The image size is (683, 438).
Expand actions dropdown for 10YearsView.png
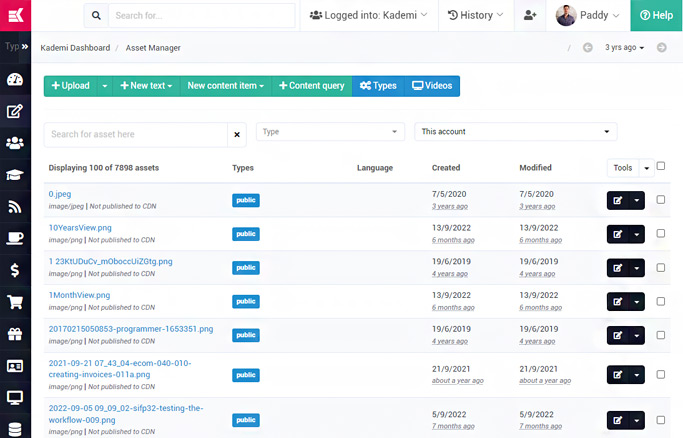tap(637, 235)
